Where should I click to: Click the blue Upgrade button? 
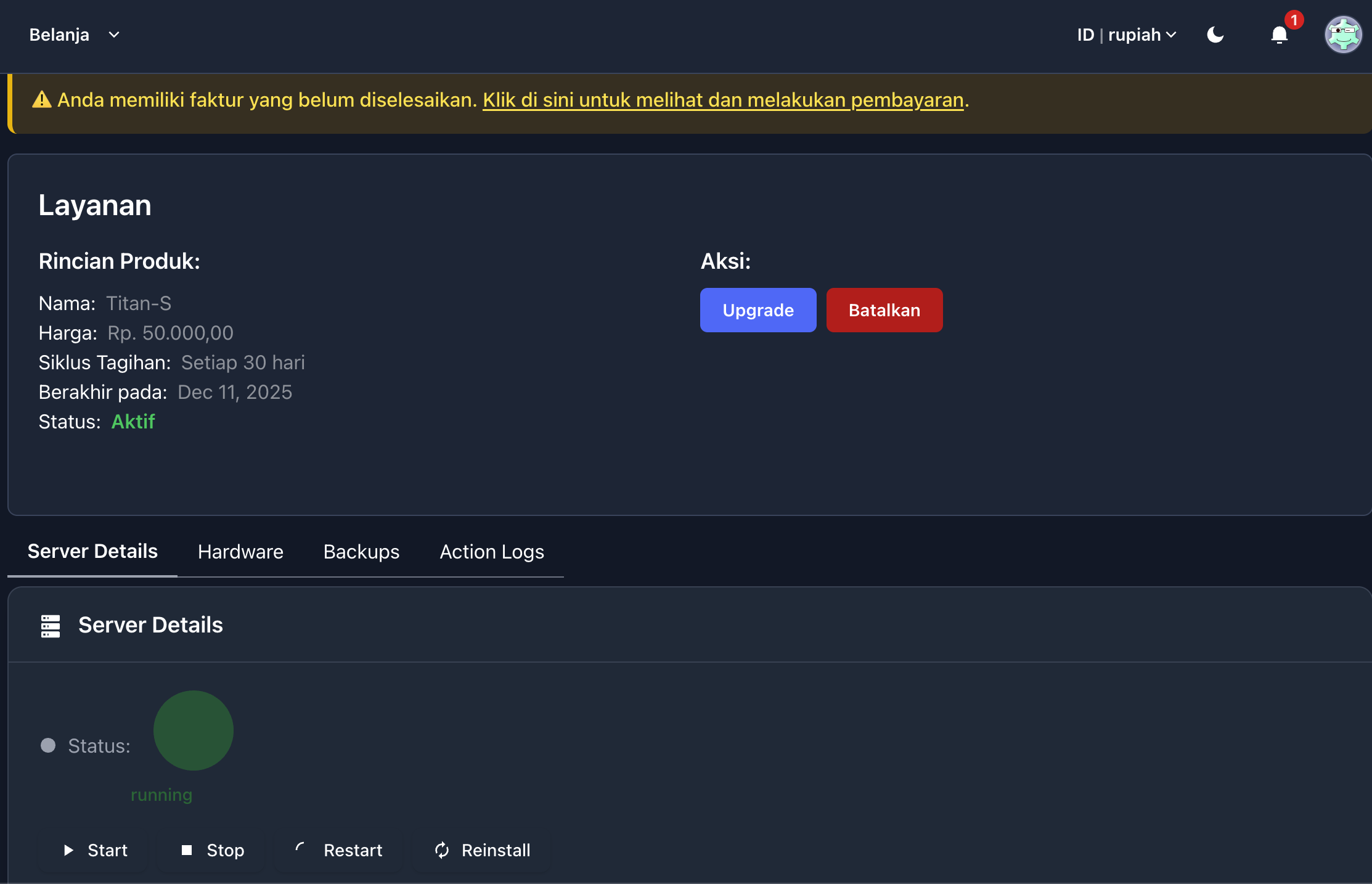757,310
